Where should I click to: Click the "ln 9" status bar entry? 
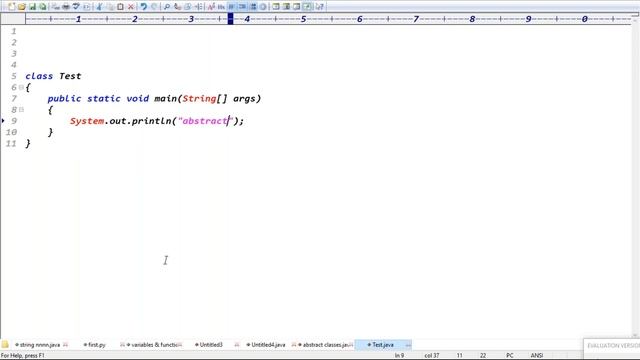[399, 356]
